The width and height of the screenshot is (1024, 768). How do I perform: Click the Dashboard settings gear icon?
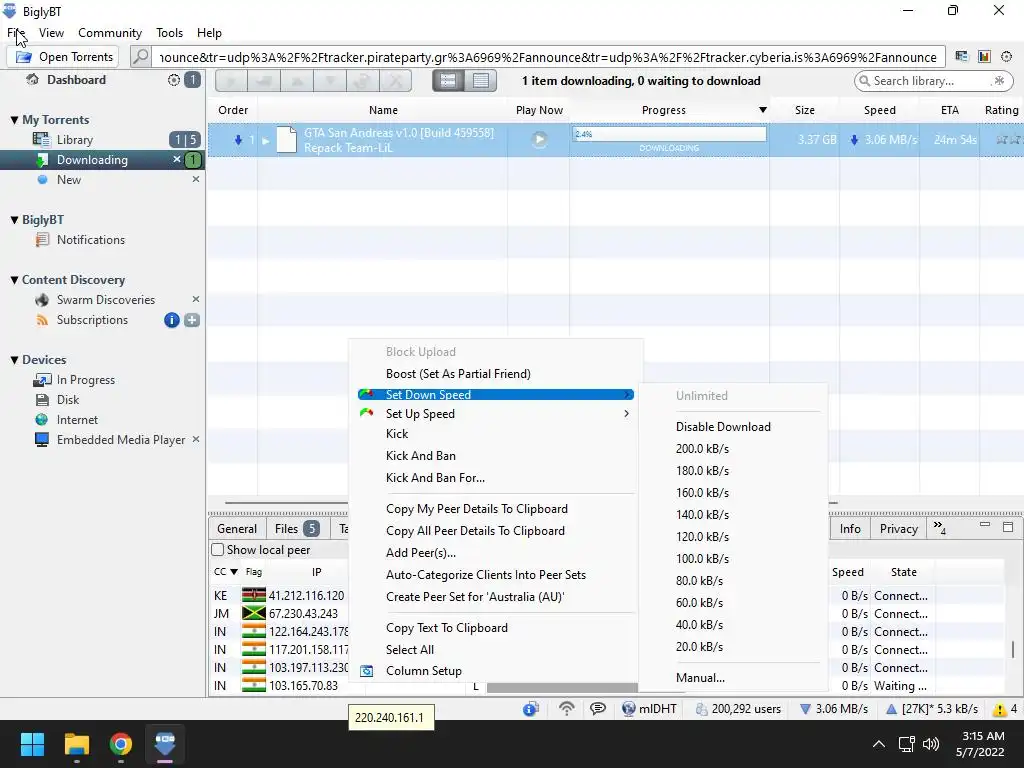pyautogui.click(x=174, y=80)
